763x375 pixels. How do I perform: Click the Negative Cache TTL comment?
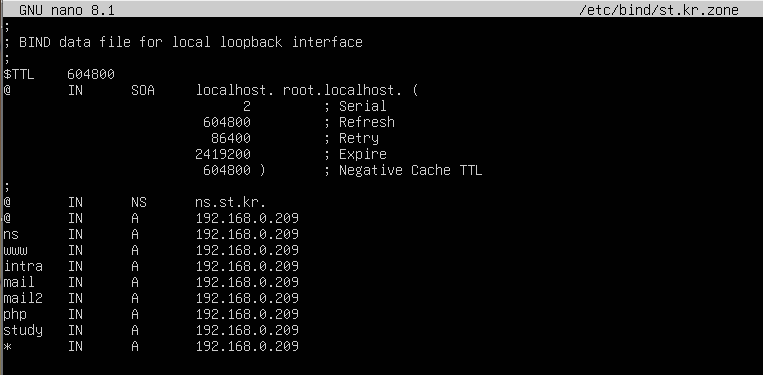pos(410,170)
